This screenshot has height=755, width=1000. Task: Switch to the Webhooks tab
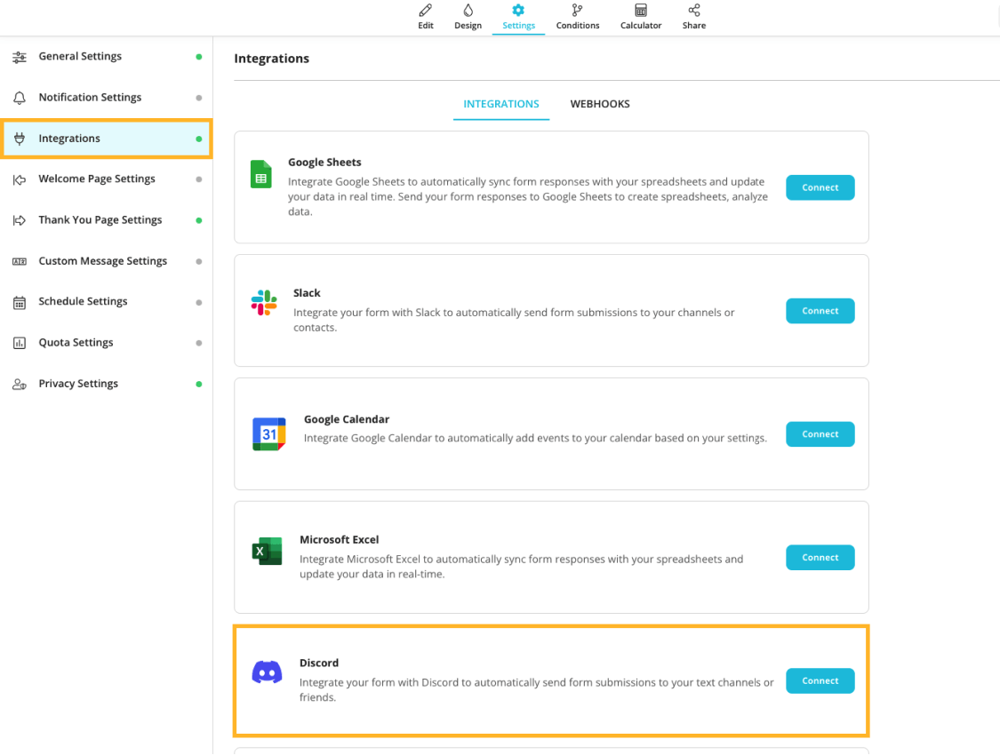tap(600, 104)
